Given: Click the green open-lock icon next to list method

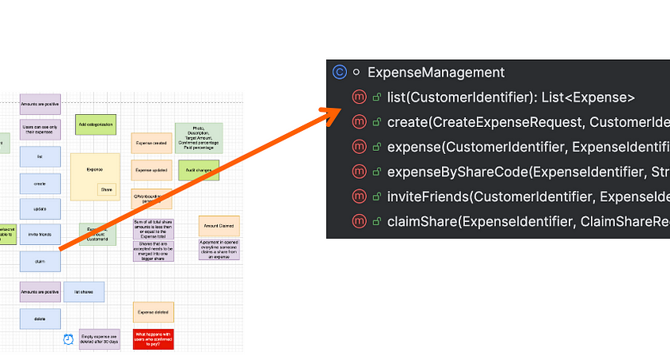Looking at the screenshot, I should point(376,97).
